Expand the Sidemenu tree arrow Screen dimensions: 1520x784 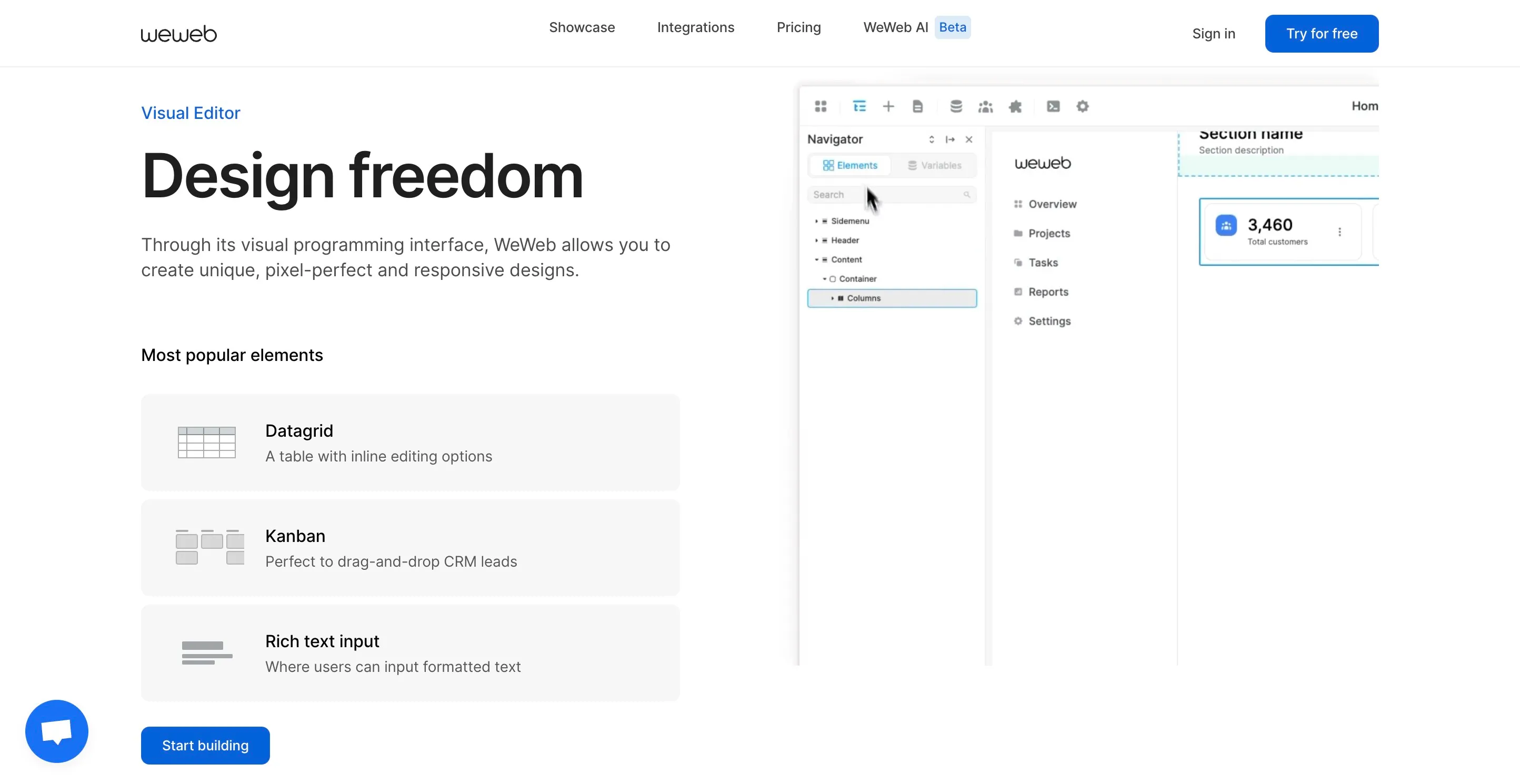click(817, 221)
